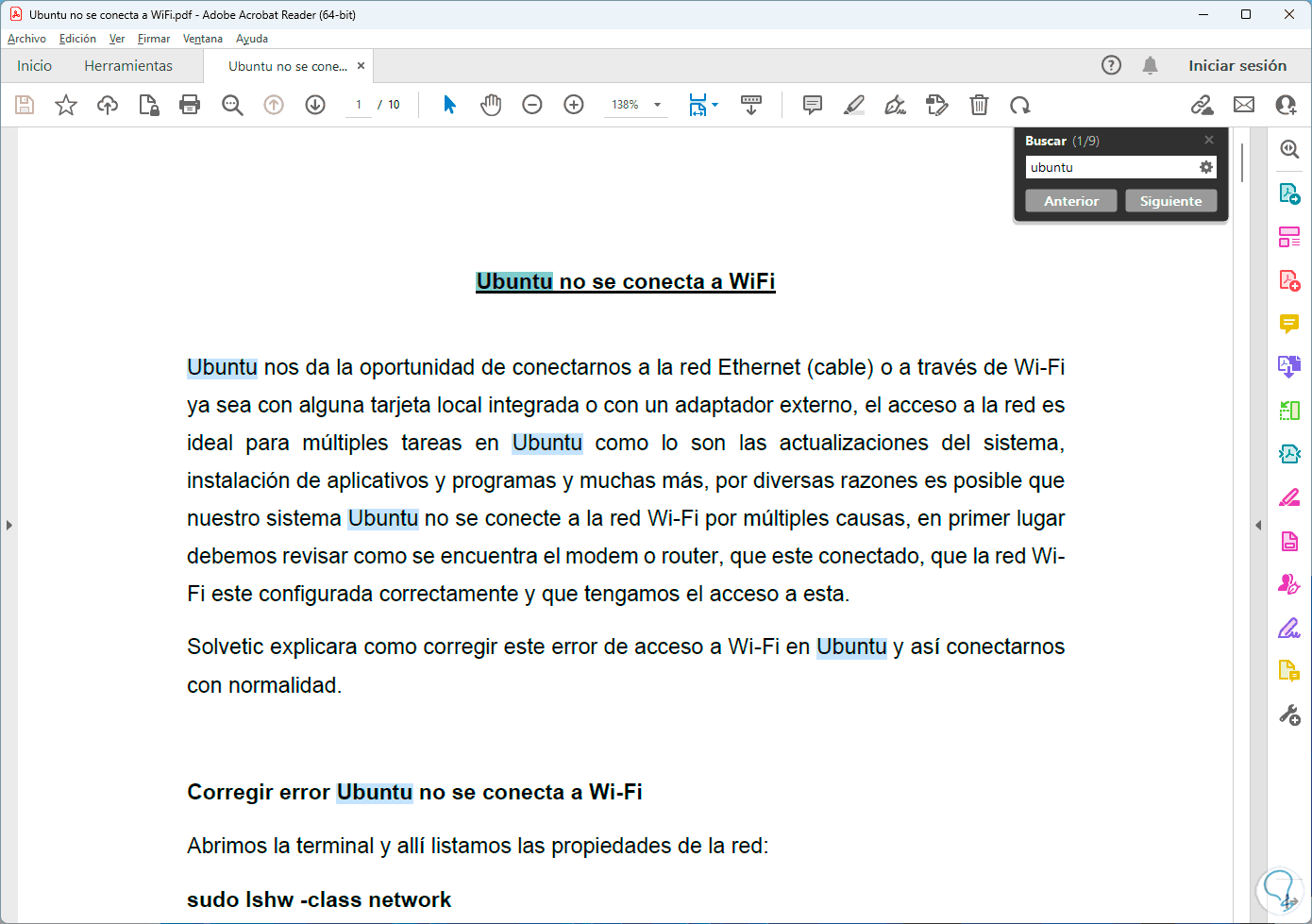Go to previous page with up arrow
The image size is (1312, 924).
274,105
